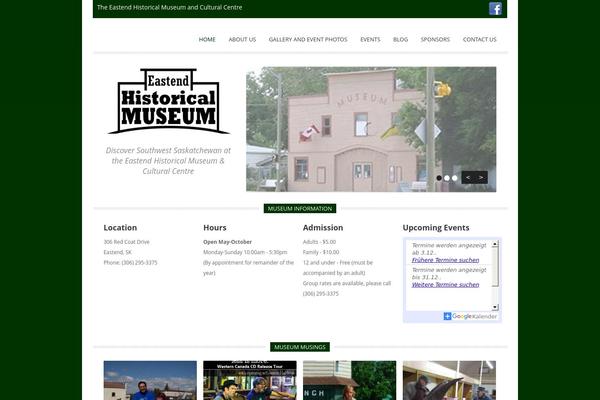The width and height of the screenshot is (600, 400).
Task: Click the museum building slideshow image
Action: [x=371, y=129]
